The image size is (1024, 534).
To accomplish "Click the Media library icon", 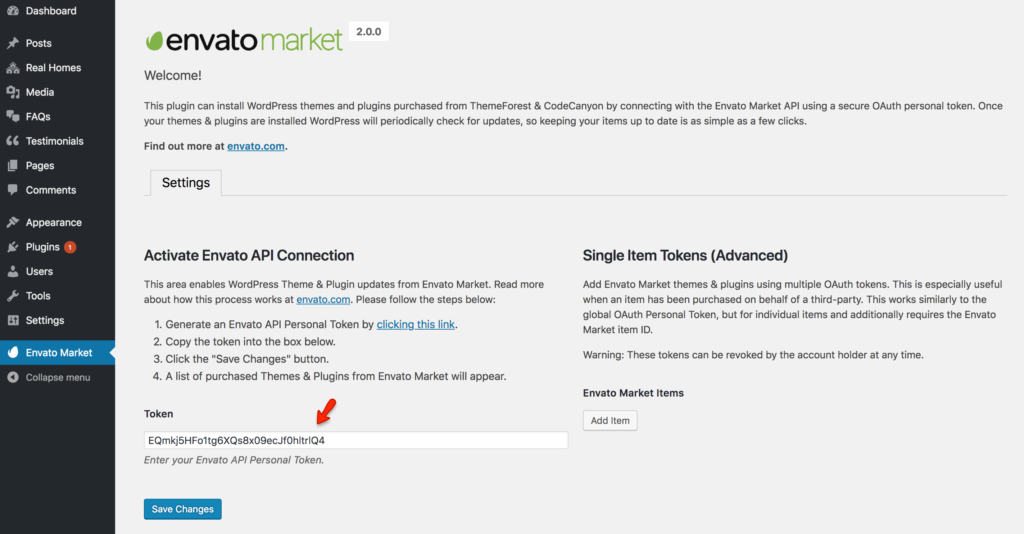I will pyautogui.click(x=12, y=92).
